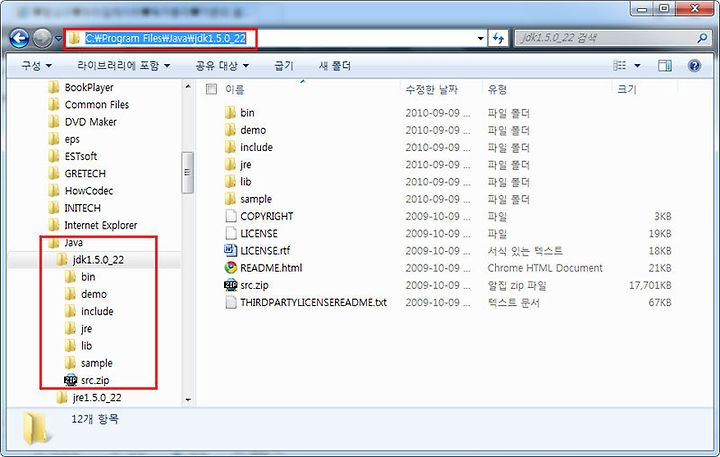Select eps folder in tree

tap(72, 139)
